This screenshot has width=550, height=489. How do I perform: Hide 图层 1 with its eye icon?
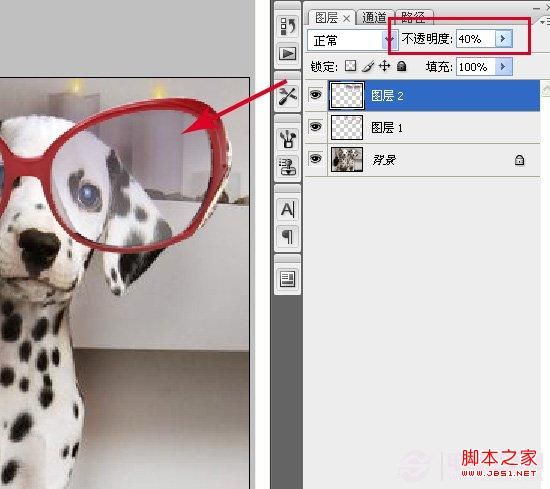pos(315,127)
